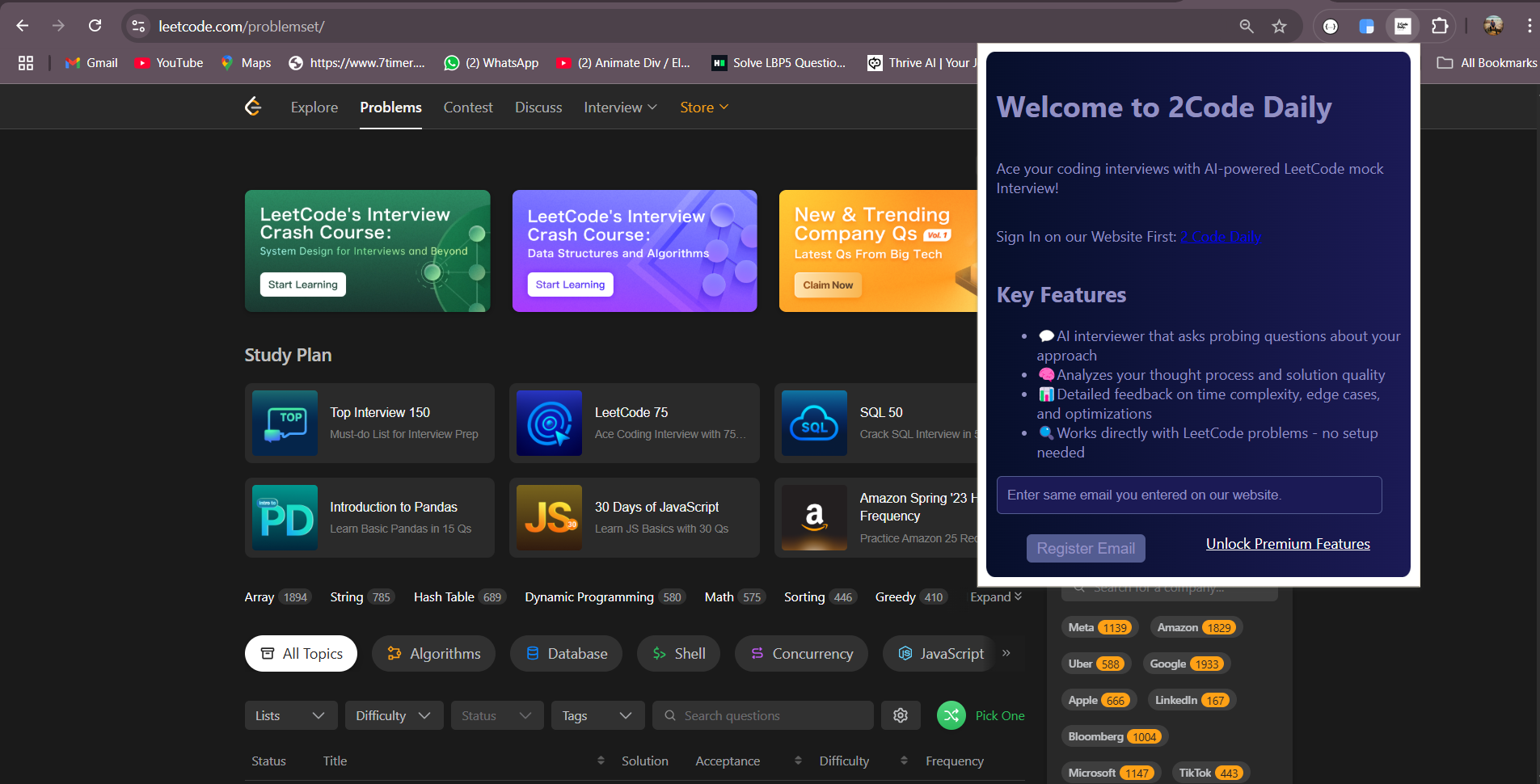Open the Status filter dropdown
Viewport: 1540px width, 784px height.
[497, 715]
